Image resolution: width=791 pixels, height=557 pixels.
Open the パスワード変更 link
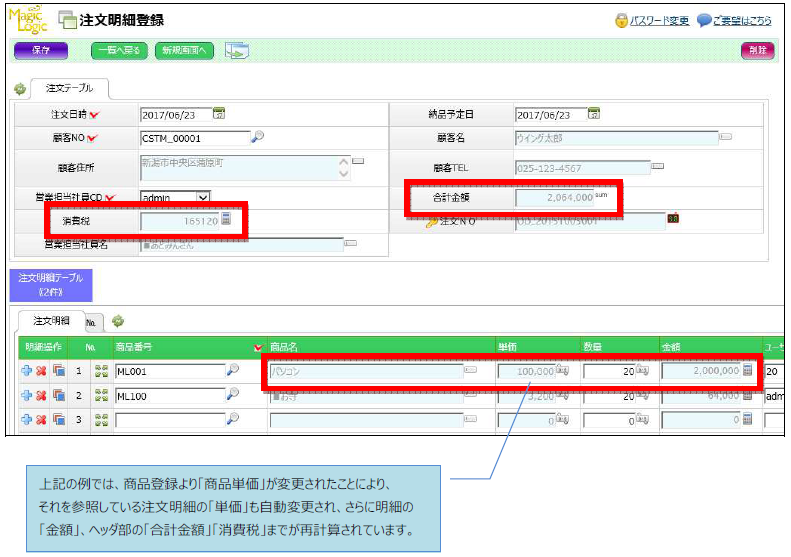pyautogui.click(x=658, y=21)
